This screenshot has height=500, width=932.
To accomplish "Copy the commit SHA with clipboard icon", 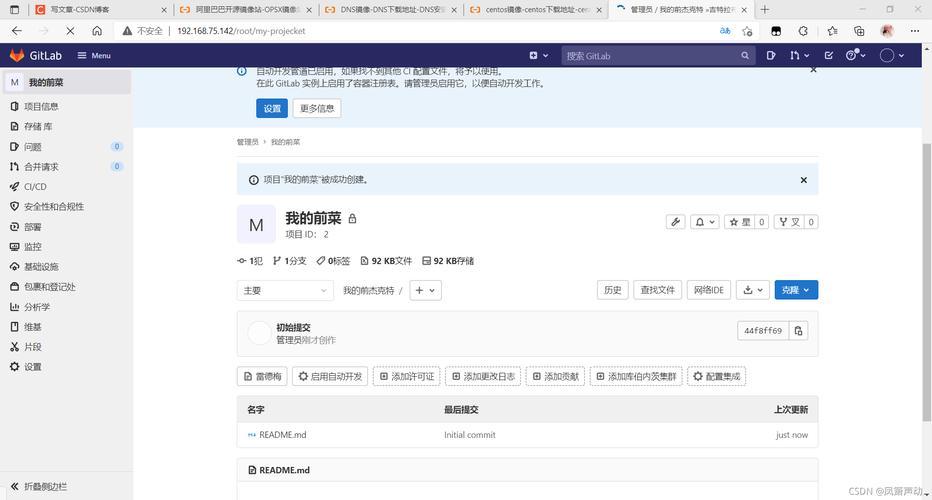I will 798,331.
